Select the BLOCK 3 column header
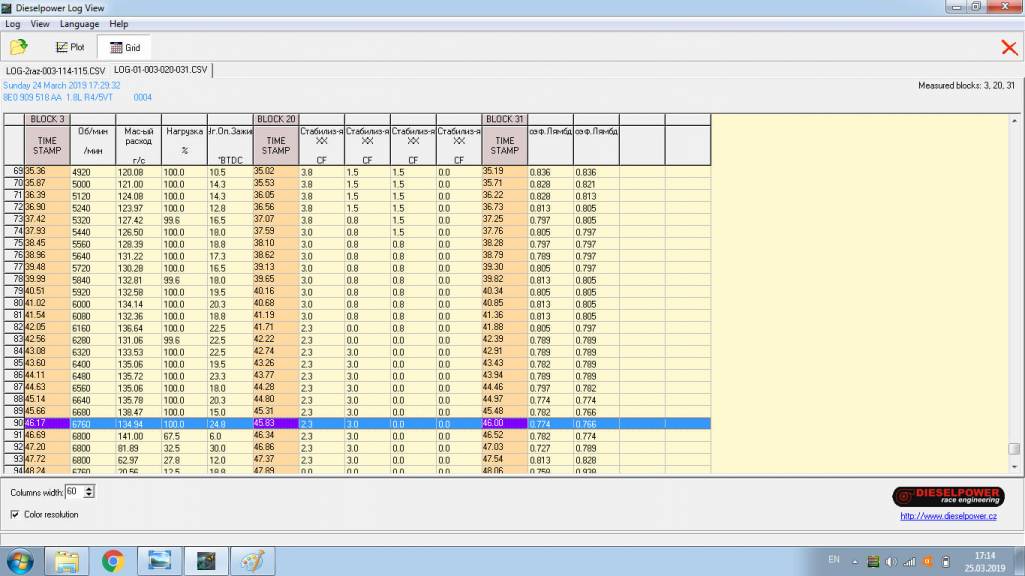 point(48,119)
